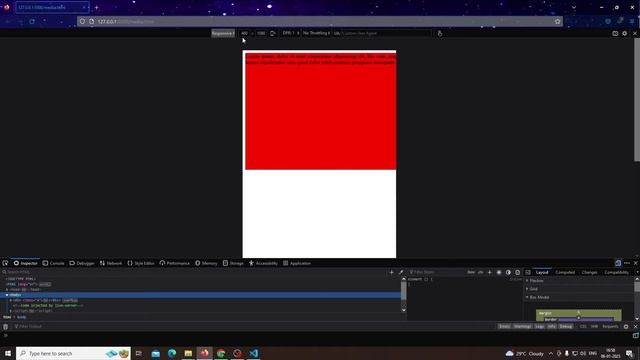This screenshot has width=640, height=360.
Task: Open console settings gear icon
Action: tap(626, 327)
